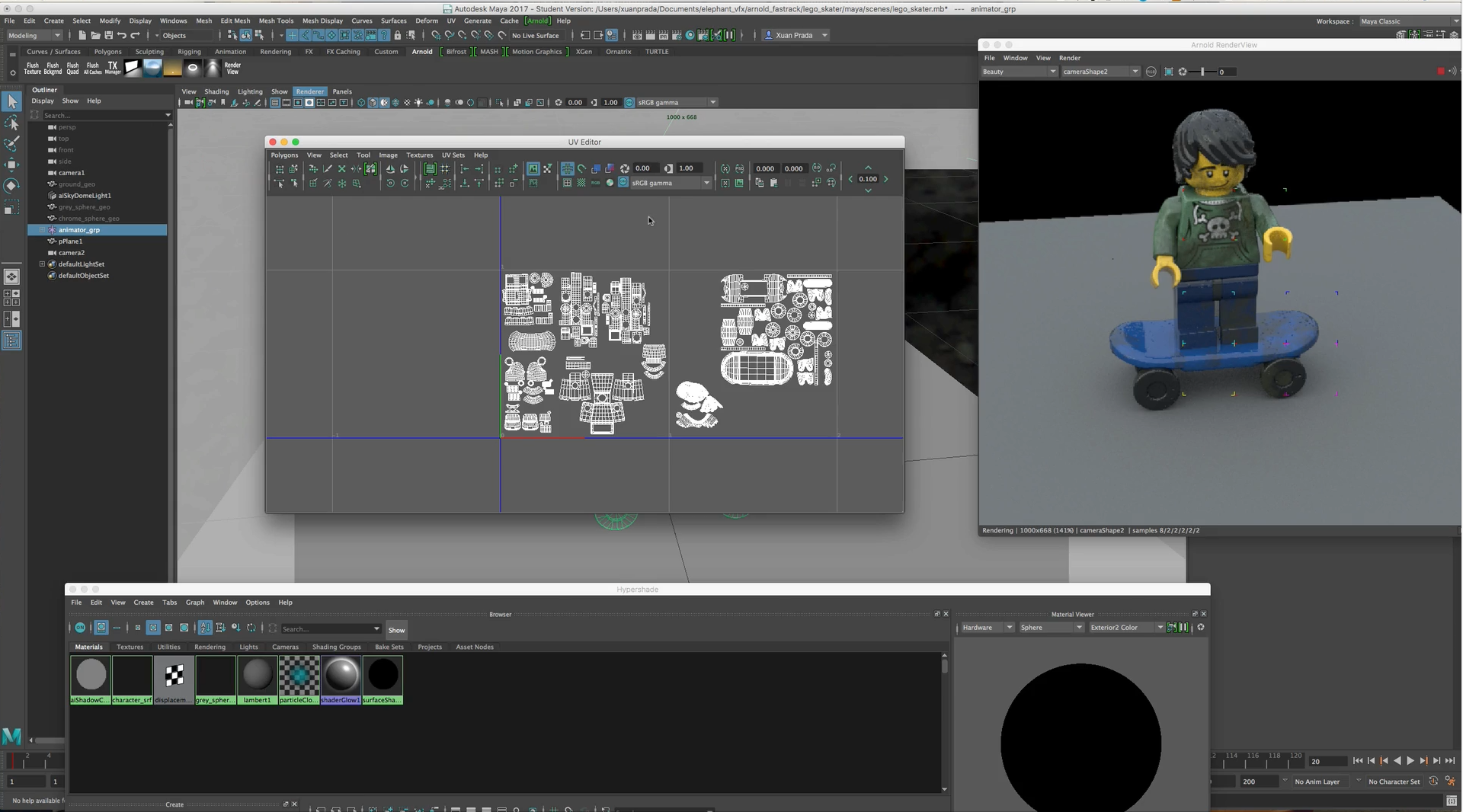Toggle viewport color management icon

[x=629, y=102]
